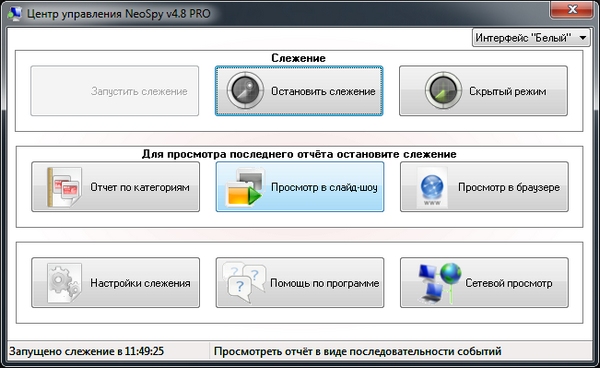Click heading Для просмотра последнего отчёта остановите слежение
Viewport: 600px width, 368px height.
pyautogui.click(x=299, y=154)
